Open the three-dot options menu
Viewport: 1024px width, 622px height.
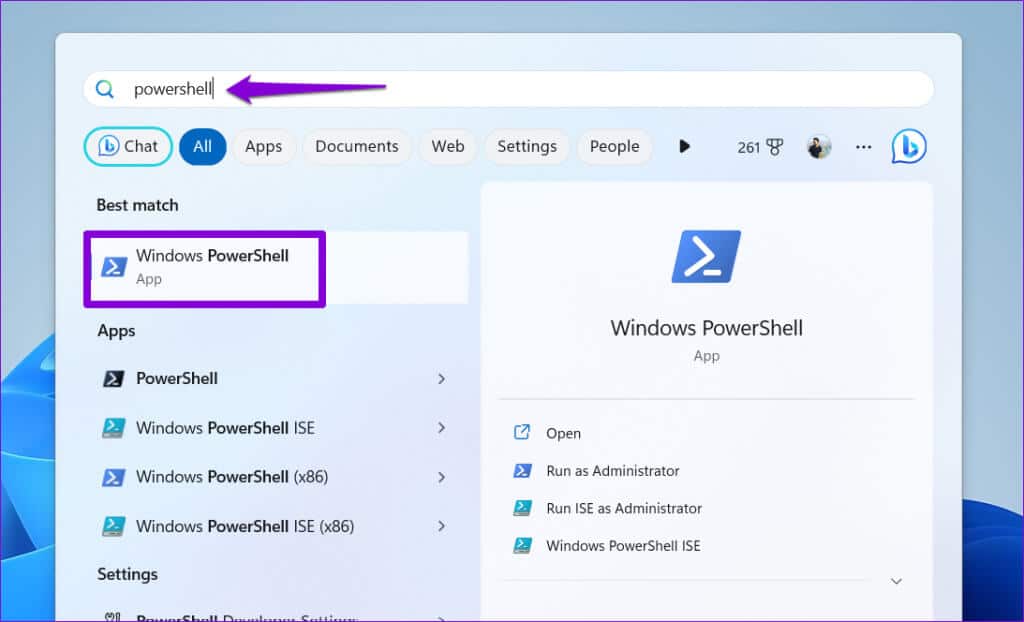click(863, 147)
